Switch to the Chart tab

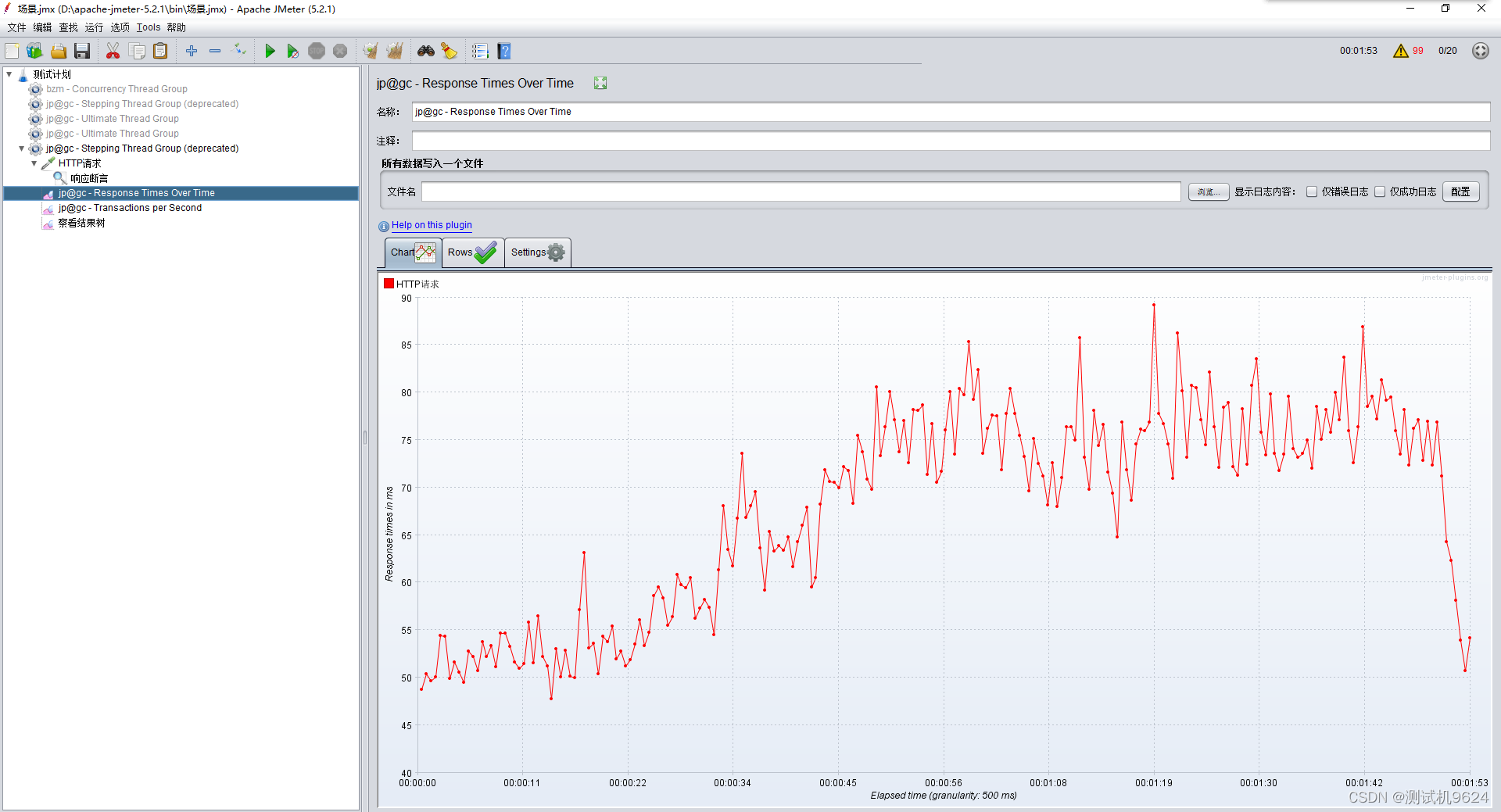tap(414, 252)
